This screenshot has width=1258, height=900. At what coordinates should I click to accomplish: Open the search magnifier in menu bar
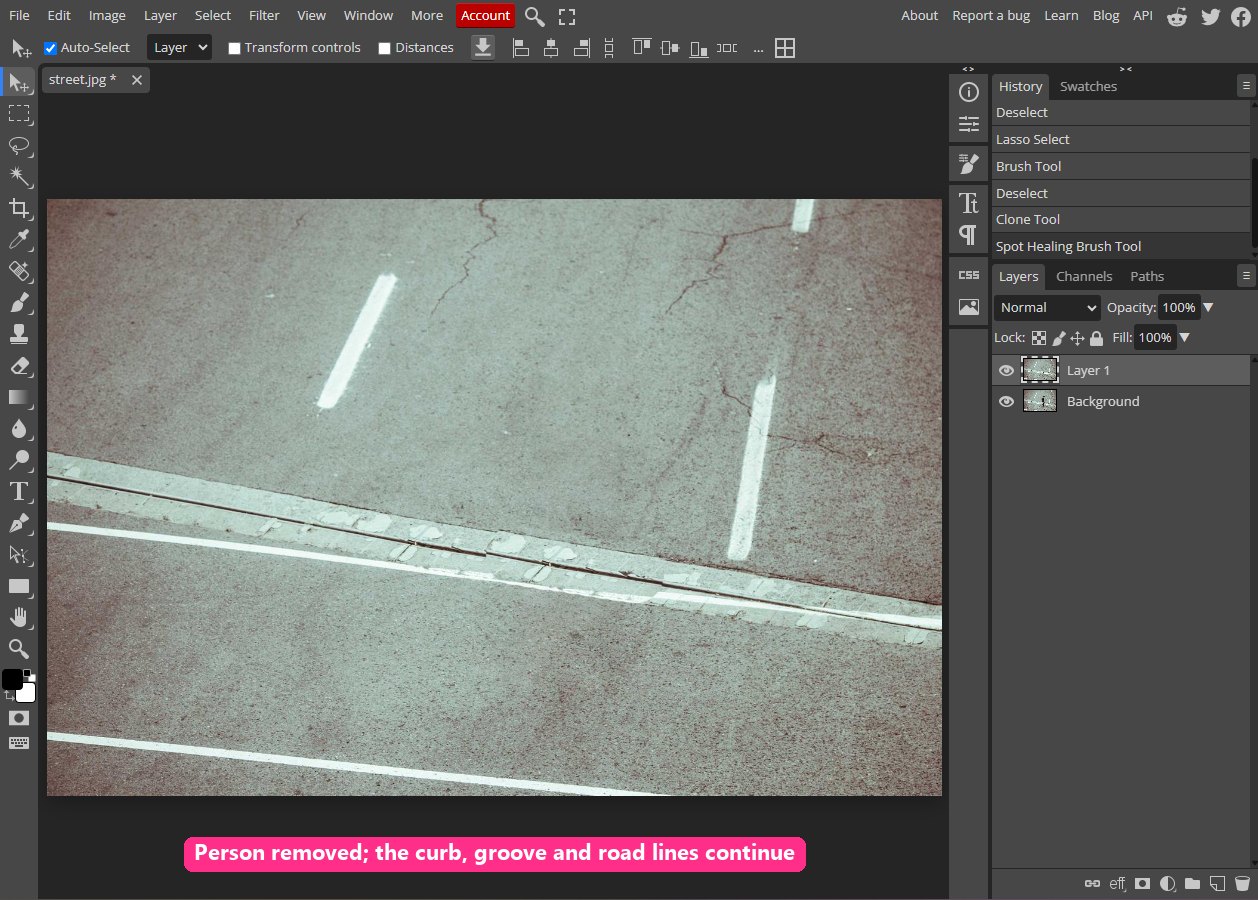coord(535,16)
